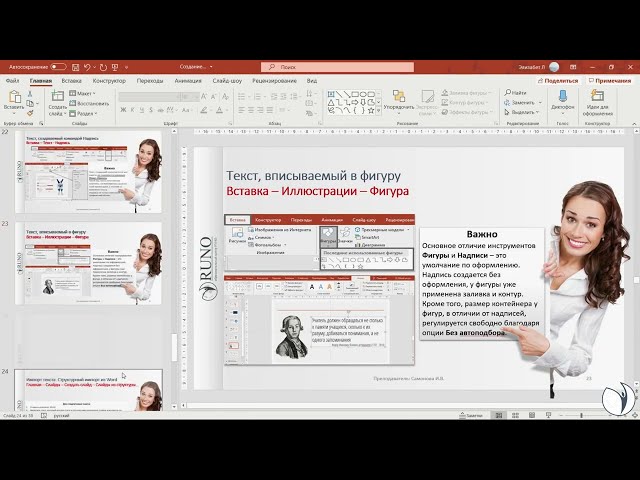The height and width of the screenshot is (480, 640).
Task: Adjust the zoom slider in status bar
Action: click(581, 416)
